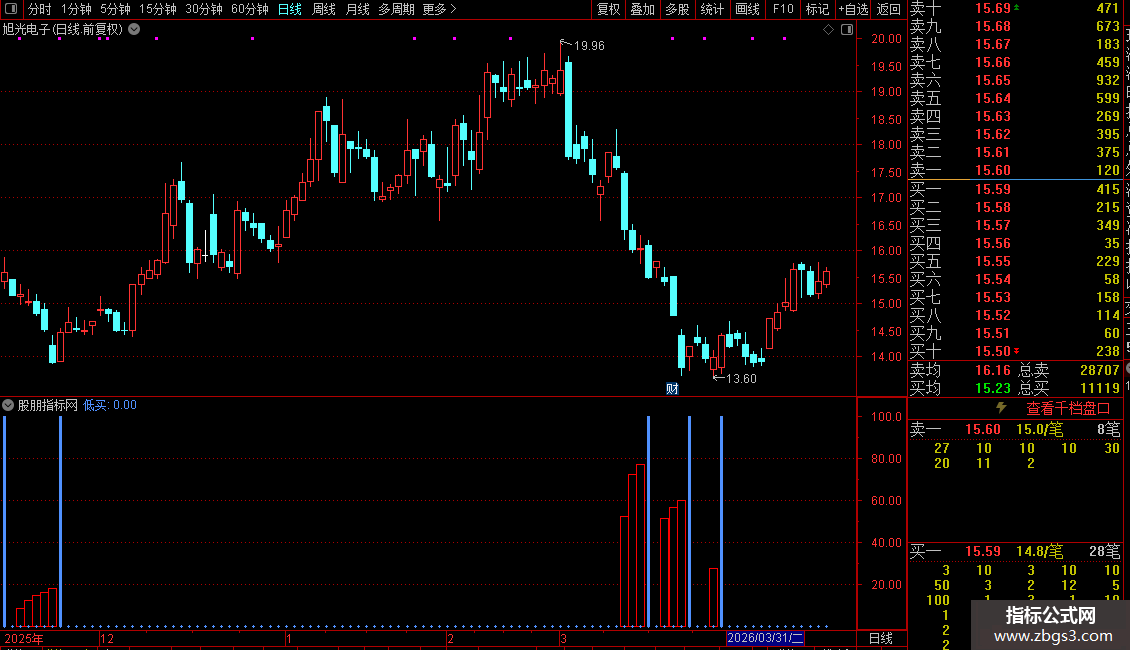Toggle the side panel icon on chart top-right

click(847, 30)
